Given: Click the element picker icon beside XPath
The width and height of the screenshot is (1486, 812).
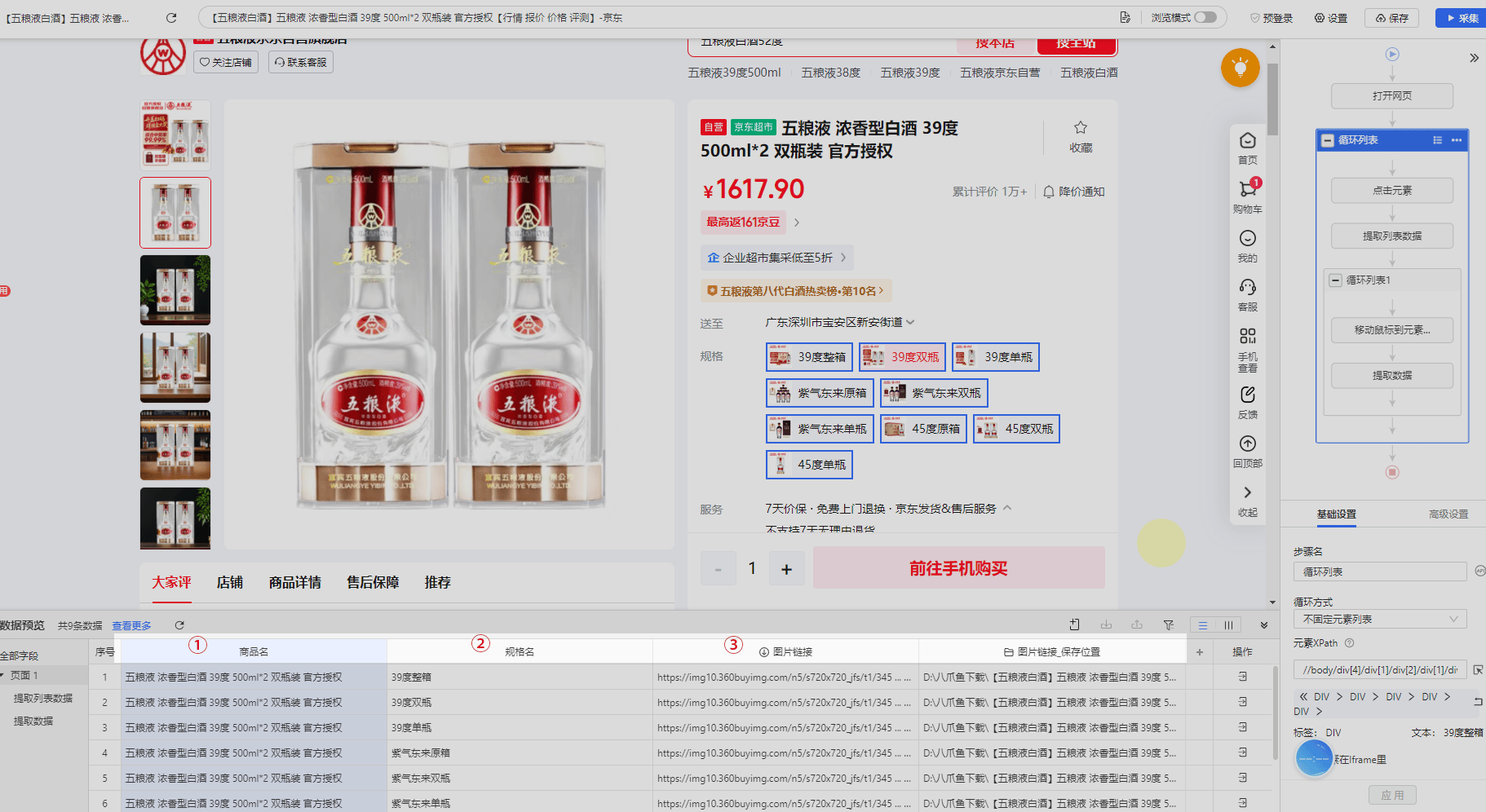Looking at the screenshot, I should pos(1478,669).
